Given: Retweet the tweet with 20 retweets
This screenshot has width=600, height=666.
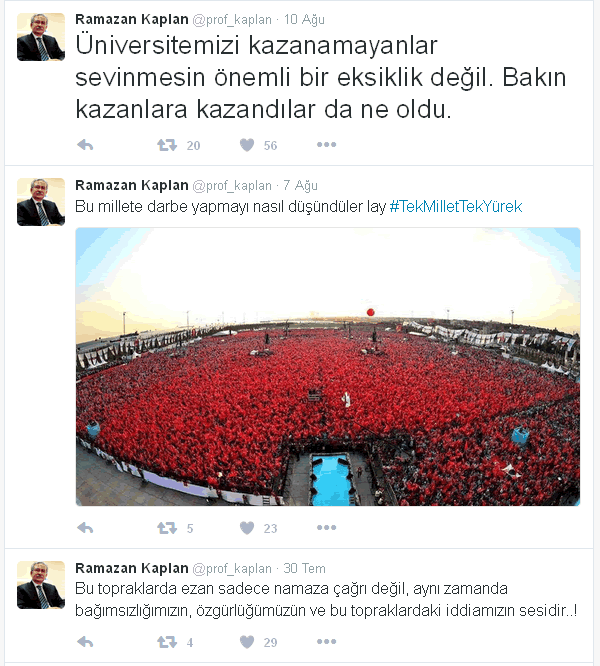Looking at the screenshot, I should [x=167, y=145].
